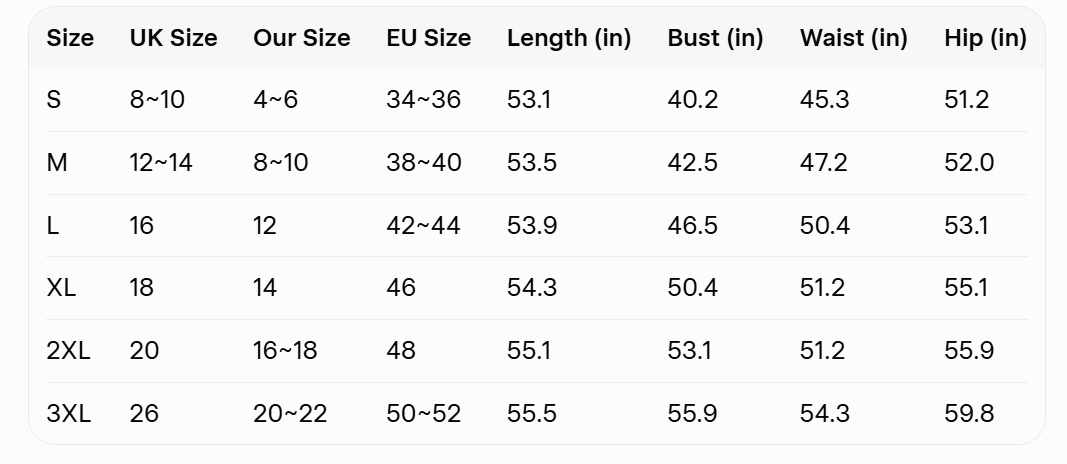Click the Size column header
The height and width of the screenshot is (464, 1067).
coord(70,38)
